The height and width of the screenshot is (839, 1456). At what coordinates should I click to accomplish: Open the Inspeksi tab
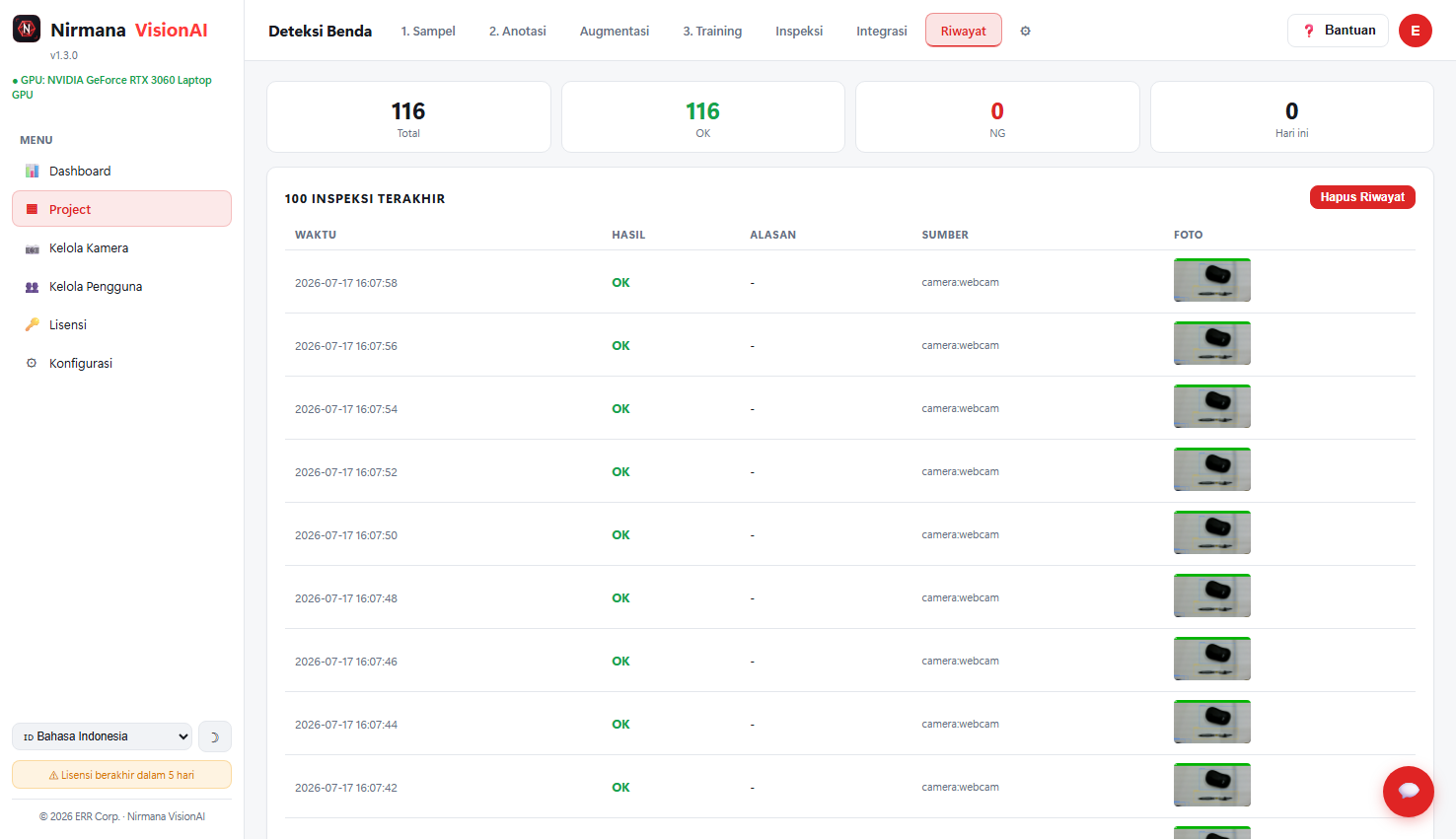(x=799, y=31)
